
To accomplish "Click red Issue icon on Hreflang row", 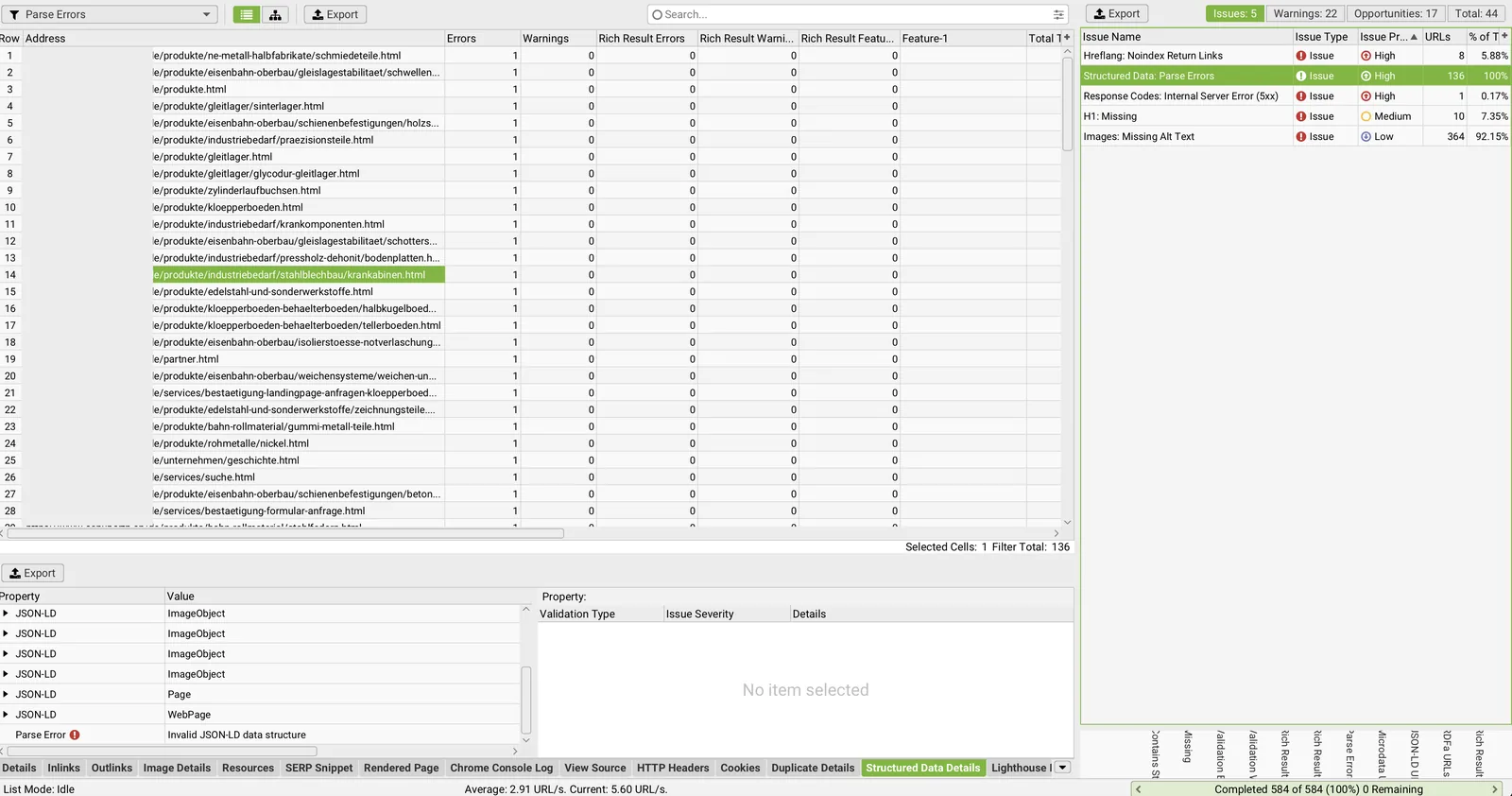I will (x=1301, y=56).
